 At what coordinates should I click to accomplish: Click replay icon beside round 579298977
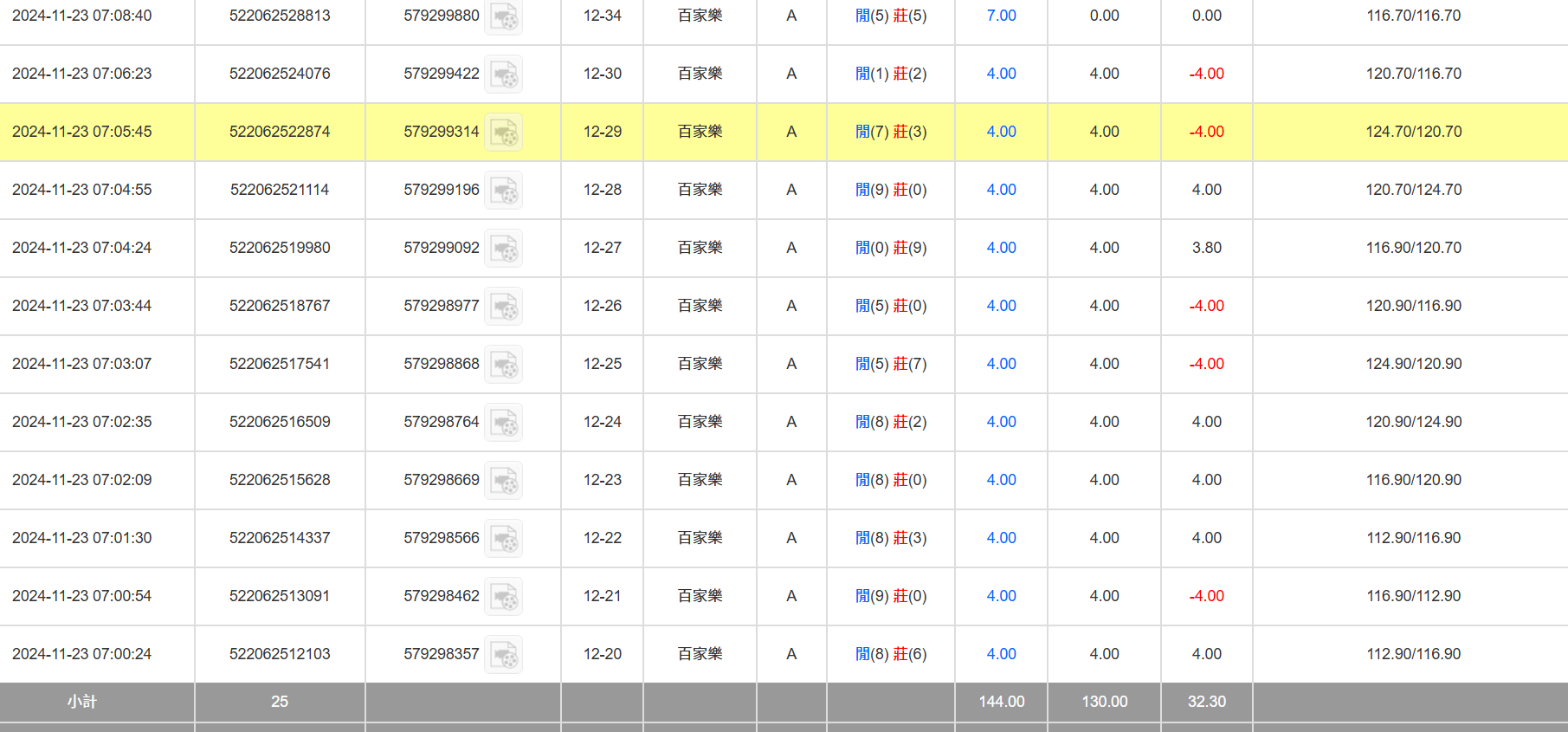tap(503, 307)
